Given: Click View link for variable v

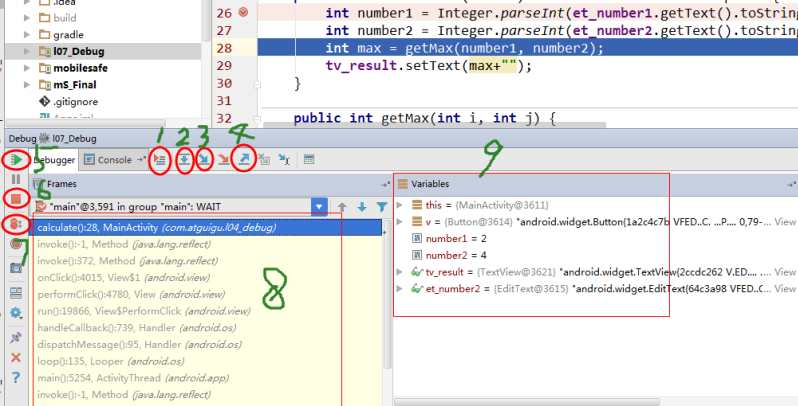Looking at the screenshot, I should [x=785, y=222].
